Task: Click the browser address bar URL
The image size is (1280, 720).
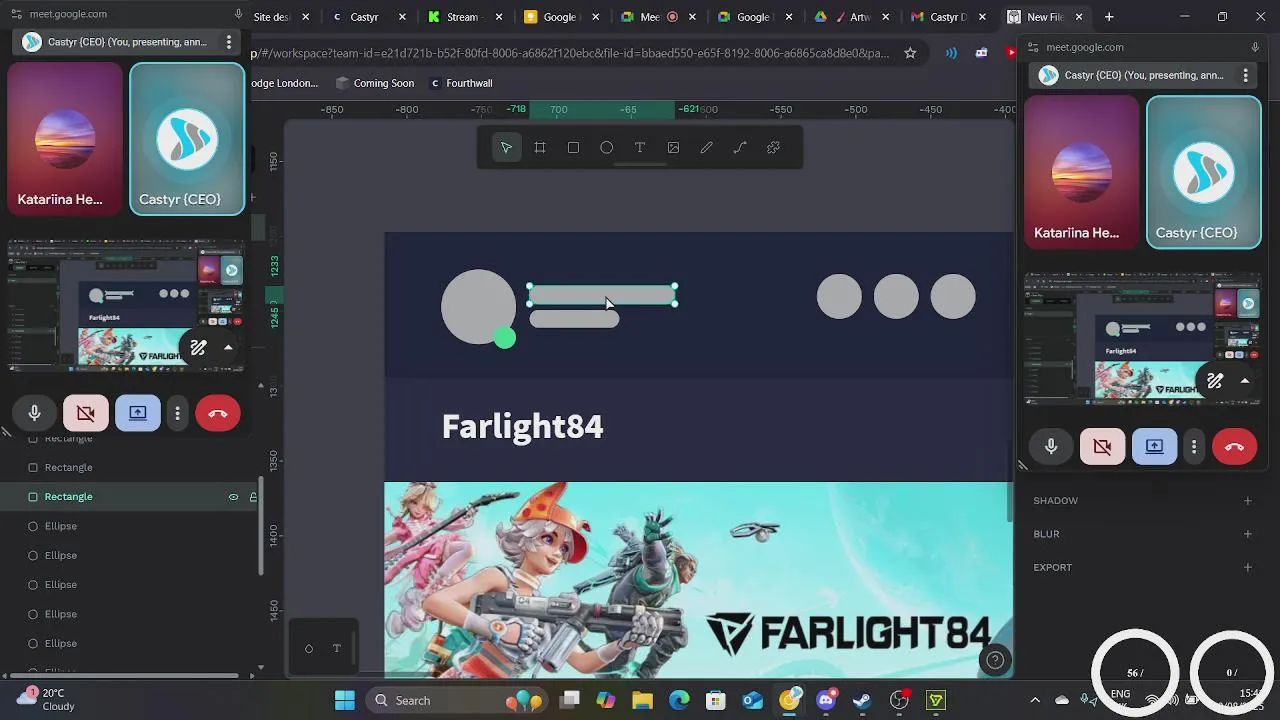Action: pyautogui.click(x=570, y=53)
